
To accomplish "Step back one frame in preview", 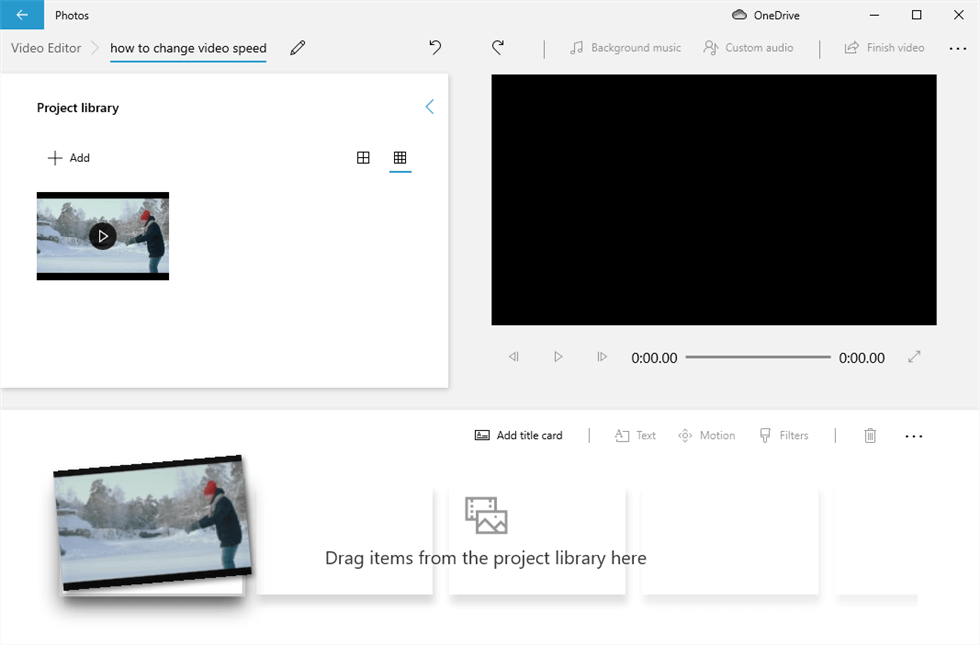I will [x=514, y=357].
